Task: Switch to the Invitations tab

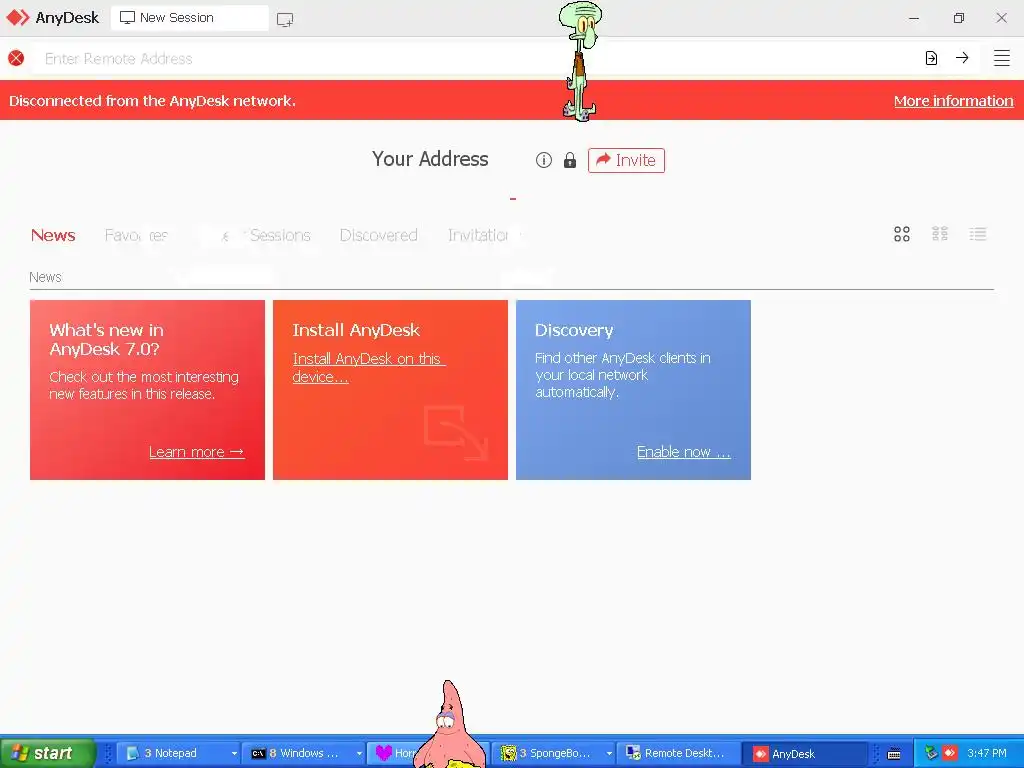Action: click(x=485, y=235)
